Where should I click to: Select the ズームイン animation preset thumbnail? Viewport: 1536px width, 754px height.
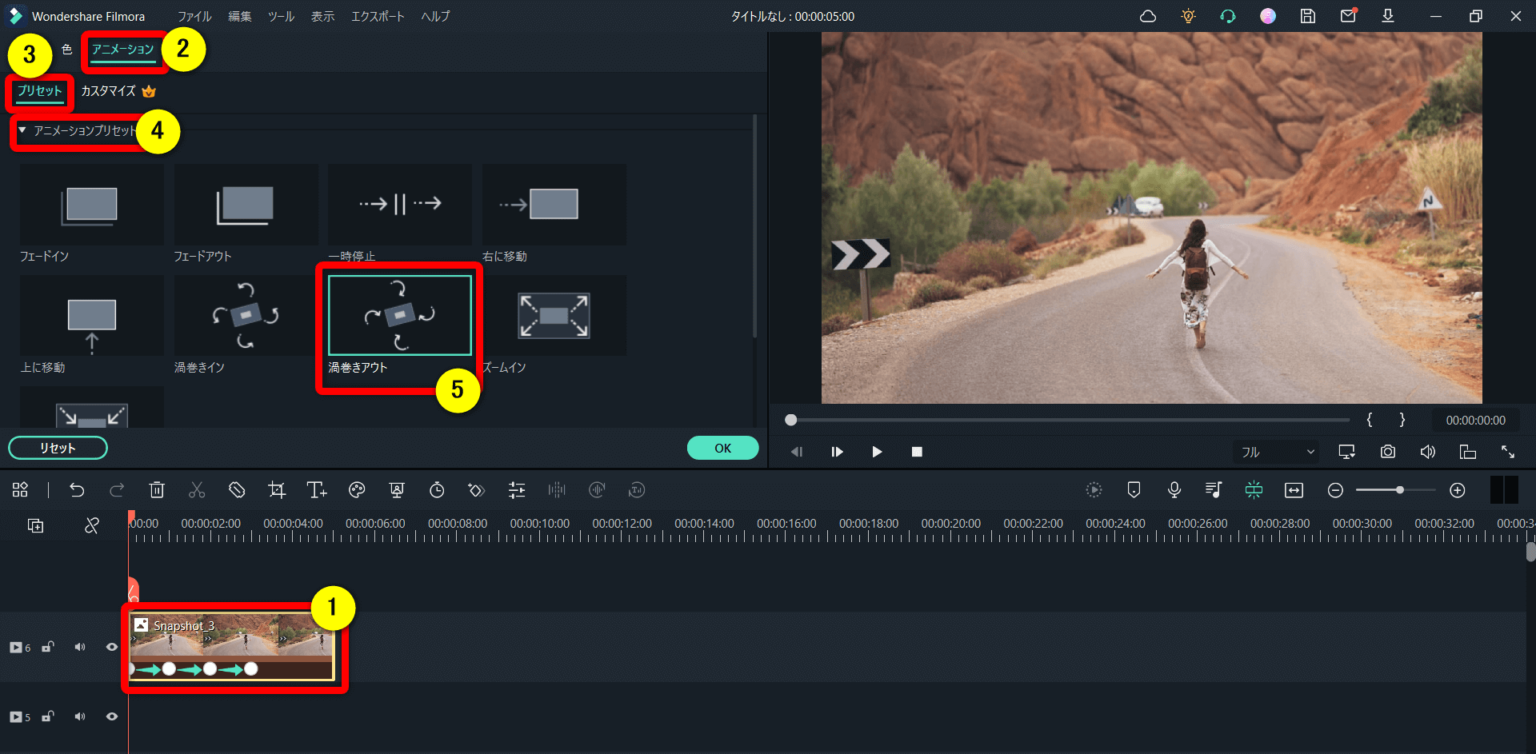point(553,316)
